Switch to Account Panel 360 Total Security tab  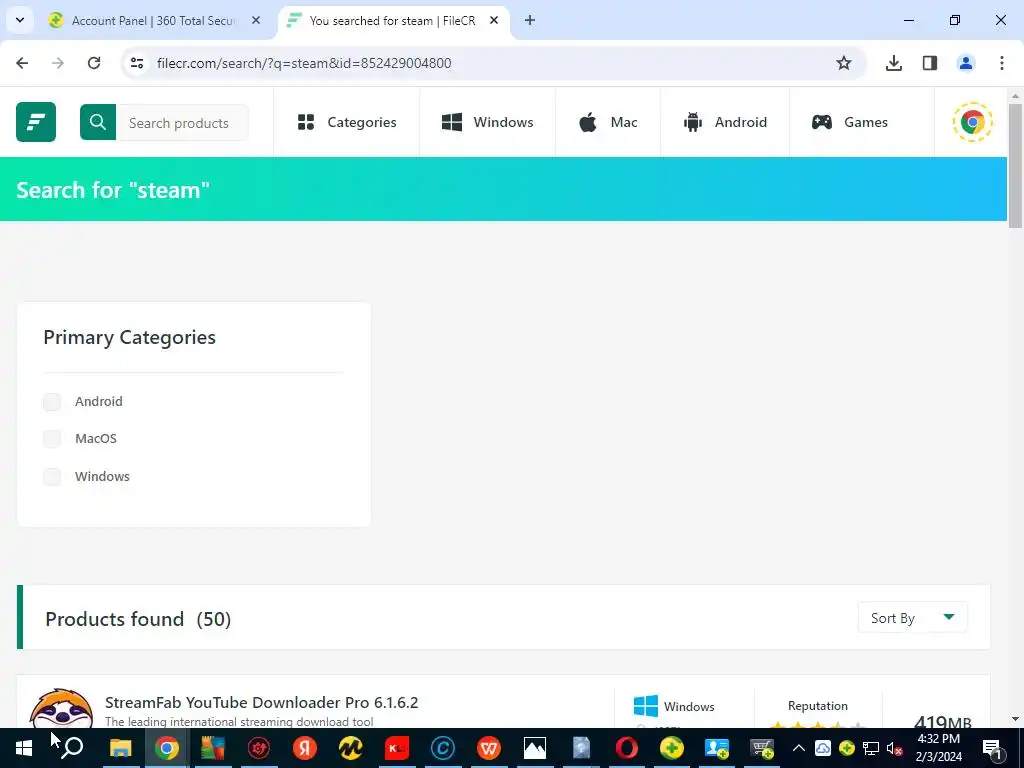click(153, 21)
